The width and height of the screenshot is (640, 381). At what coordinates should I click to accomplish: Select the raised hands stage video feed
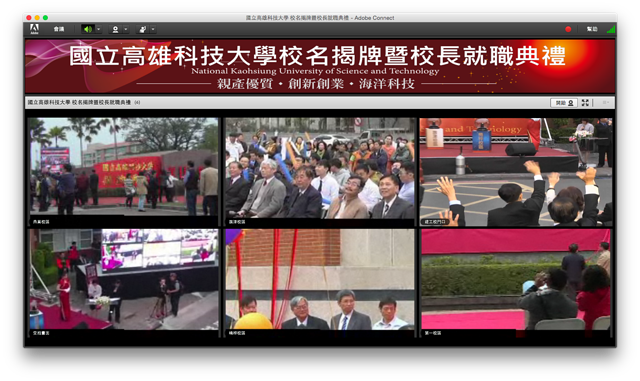[516, 172]
